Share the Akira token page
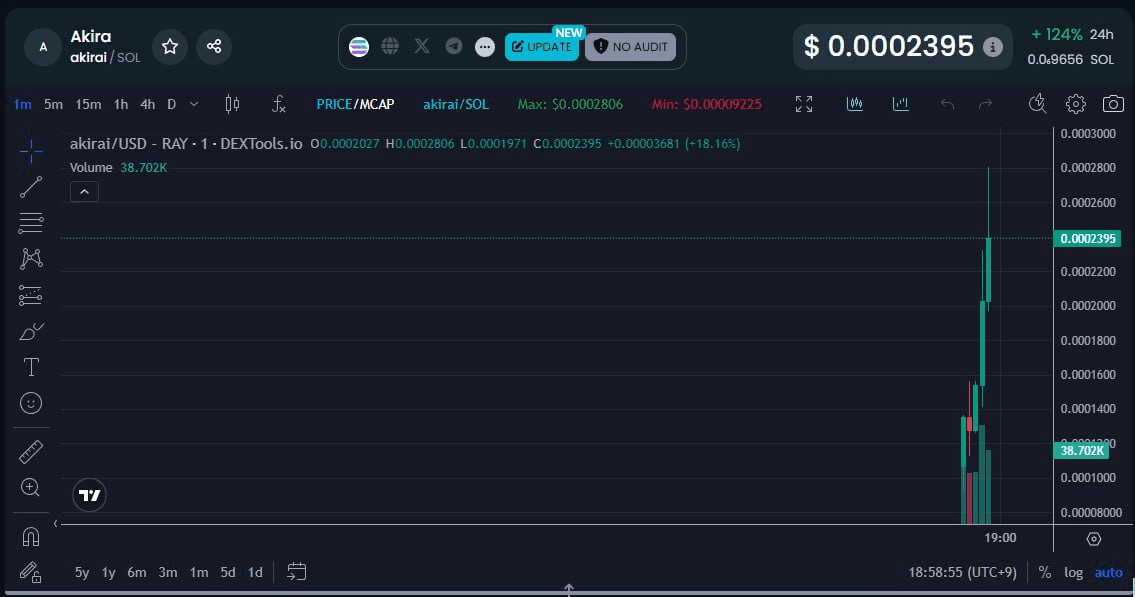This screenshot has height=597, width=1135. tap(214, 46)
